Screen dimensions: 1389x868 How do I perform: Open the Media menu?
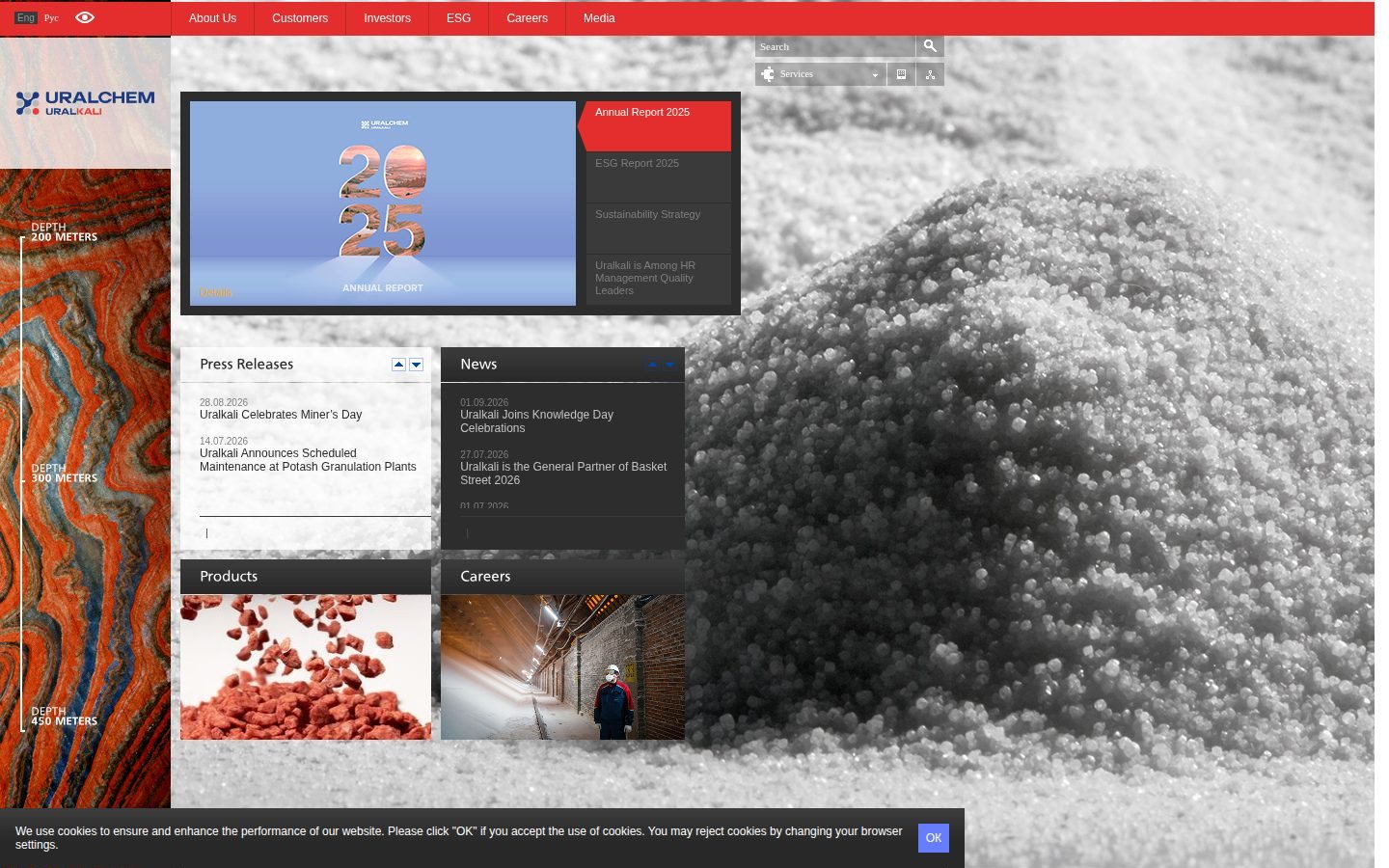(599, 18)
